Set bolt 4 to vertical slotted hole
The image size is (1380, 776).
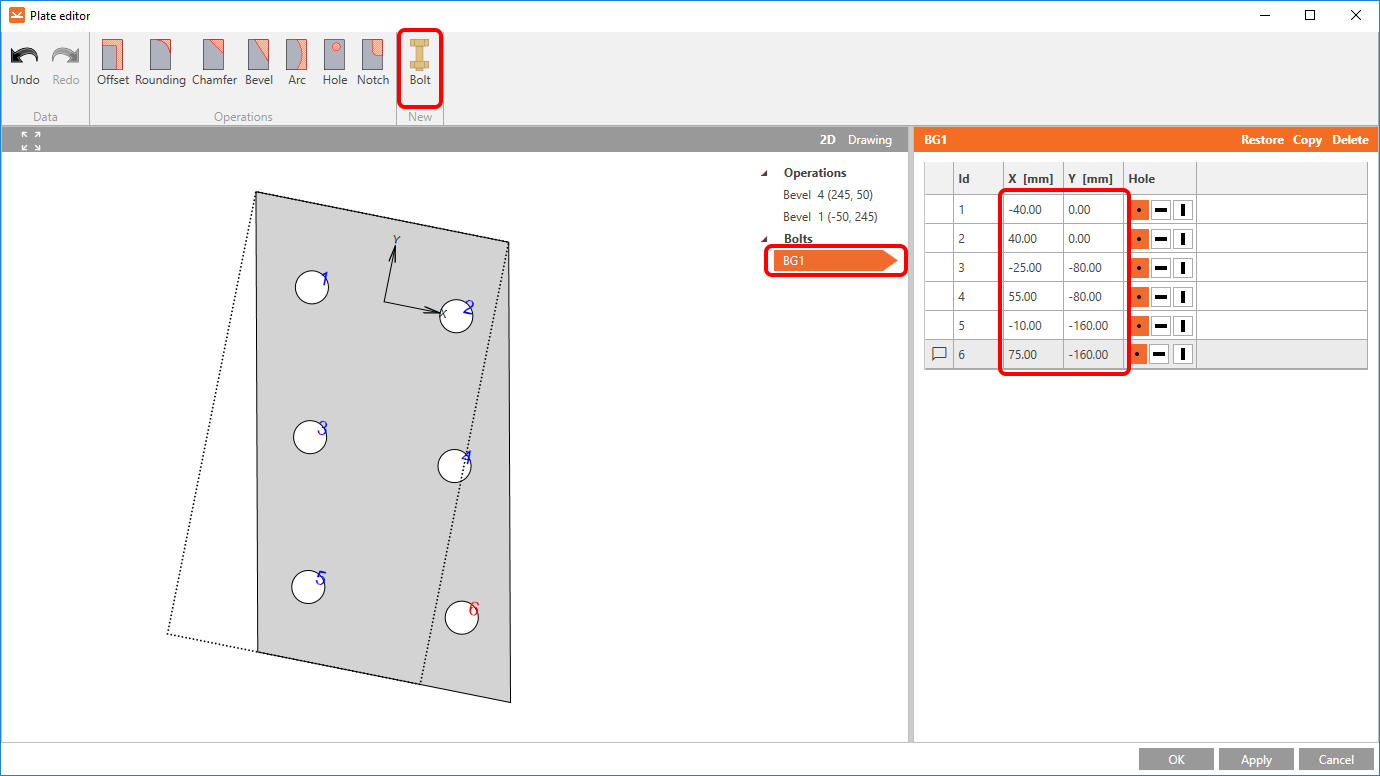(x=1183, y=297)
